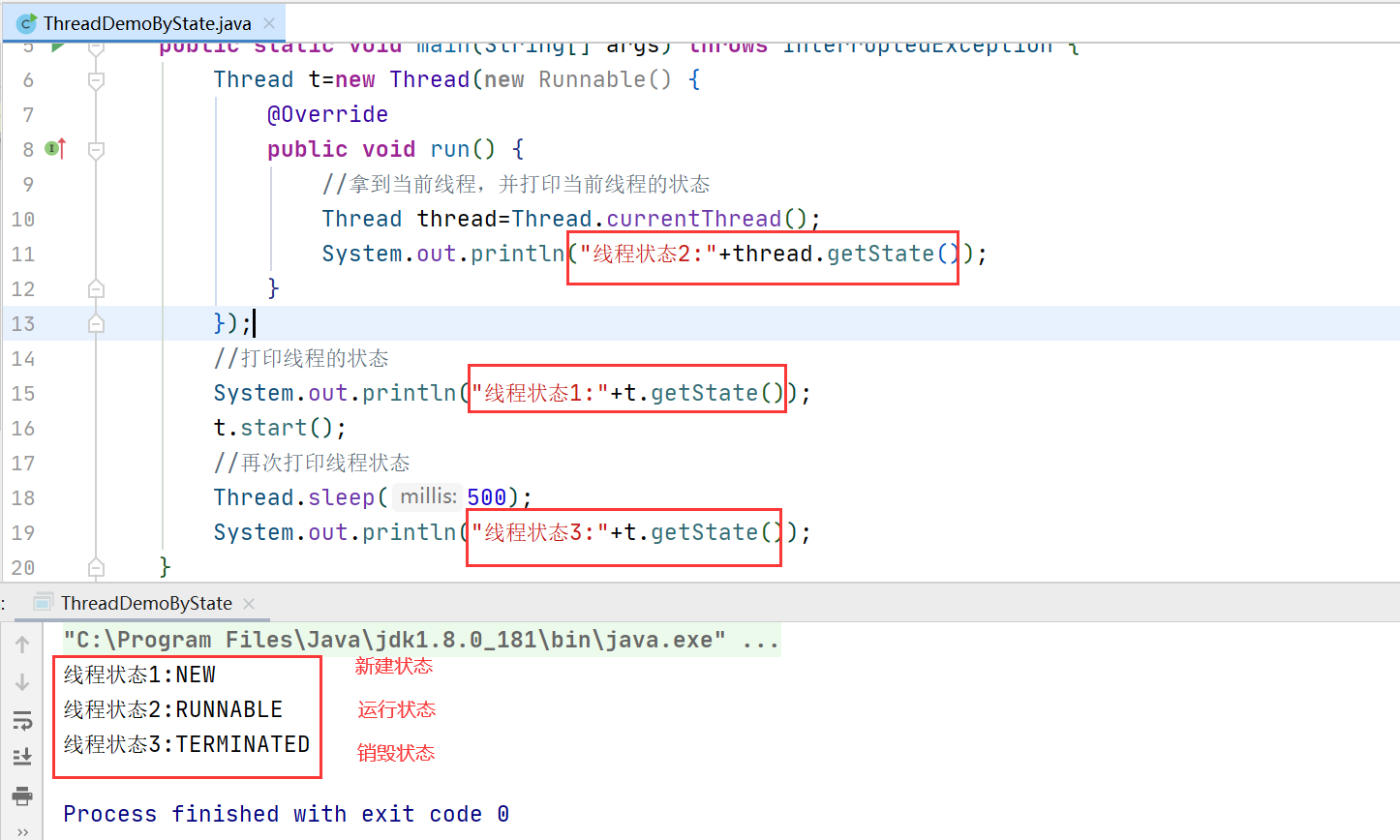The image size is (1400, 840).
Task: Run main via the green gutter arrow
Action: point(57,45)
